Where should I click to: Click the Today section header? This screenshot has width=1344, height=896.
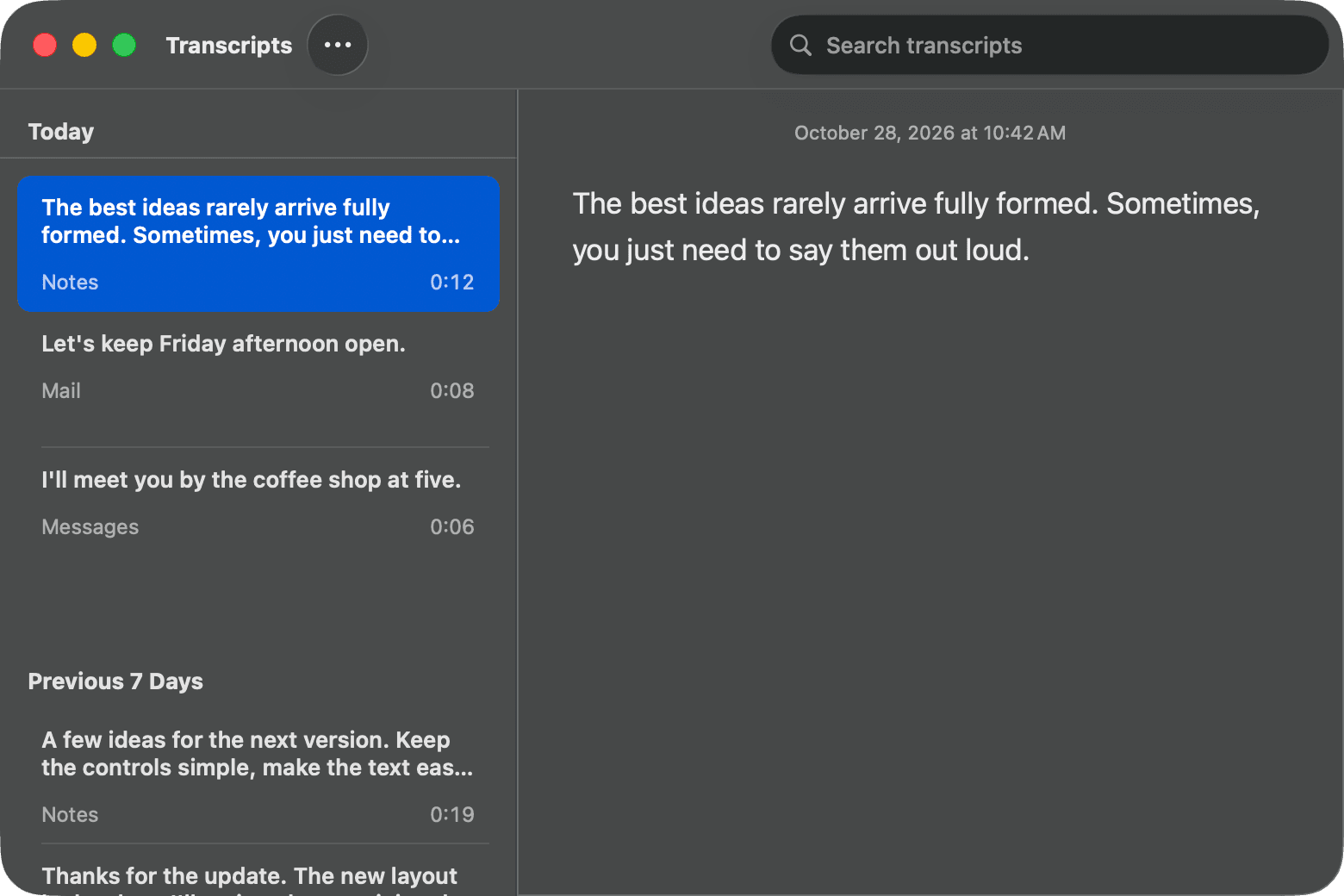pos(61,132)
